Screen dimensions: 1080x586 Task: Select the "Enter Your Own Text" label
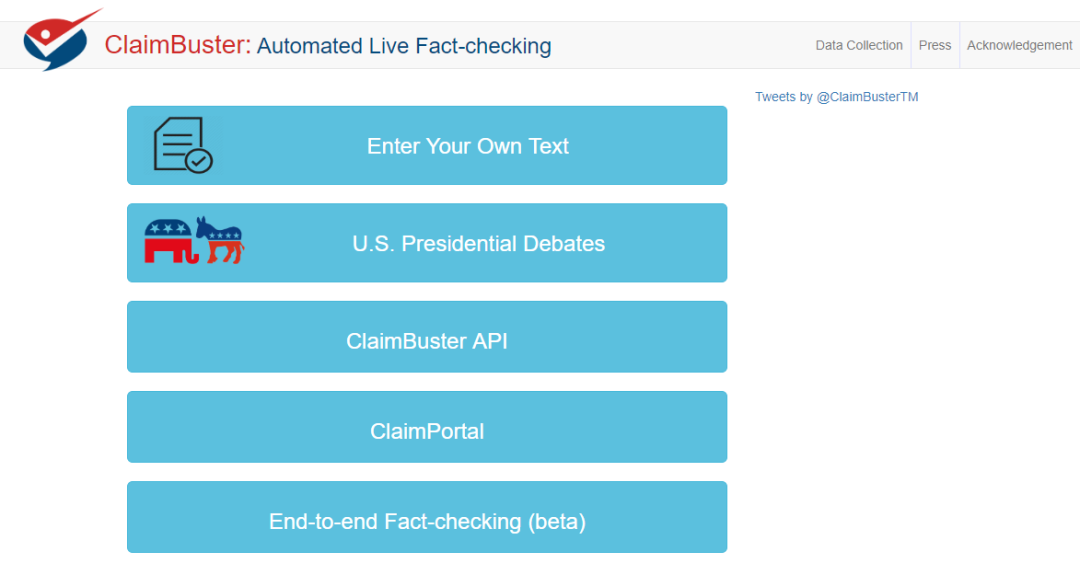[x=468, y=146]
